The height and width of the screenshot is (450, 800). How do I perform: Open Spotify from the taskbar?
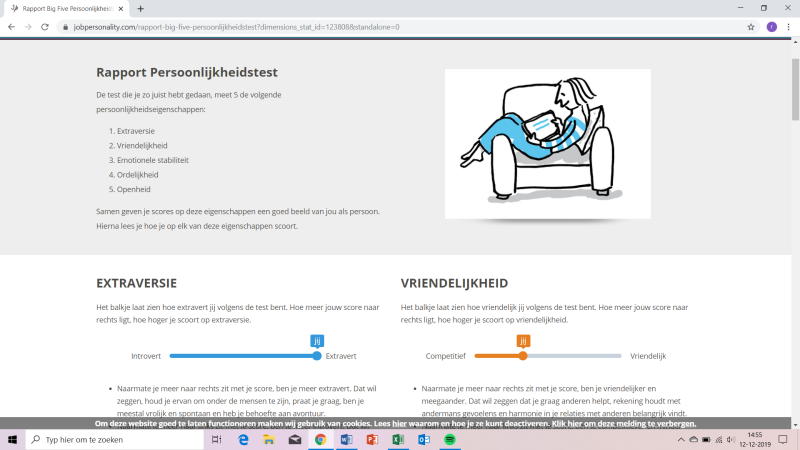(449, 439)
